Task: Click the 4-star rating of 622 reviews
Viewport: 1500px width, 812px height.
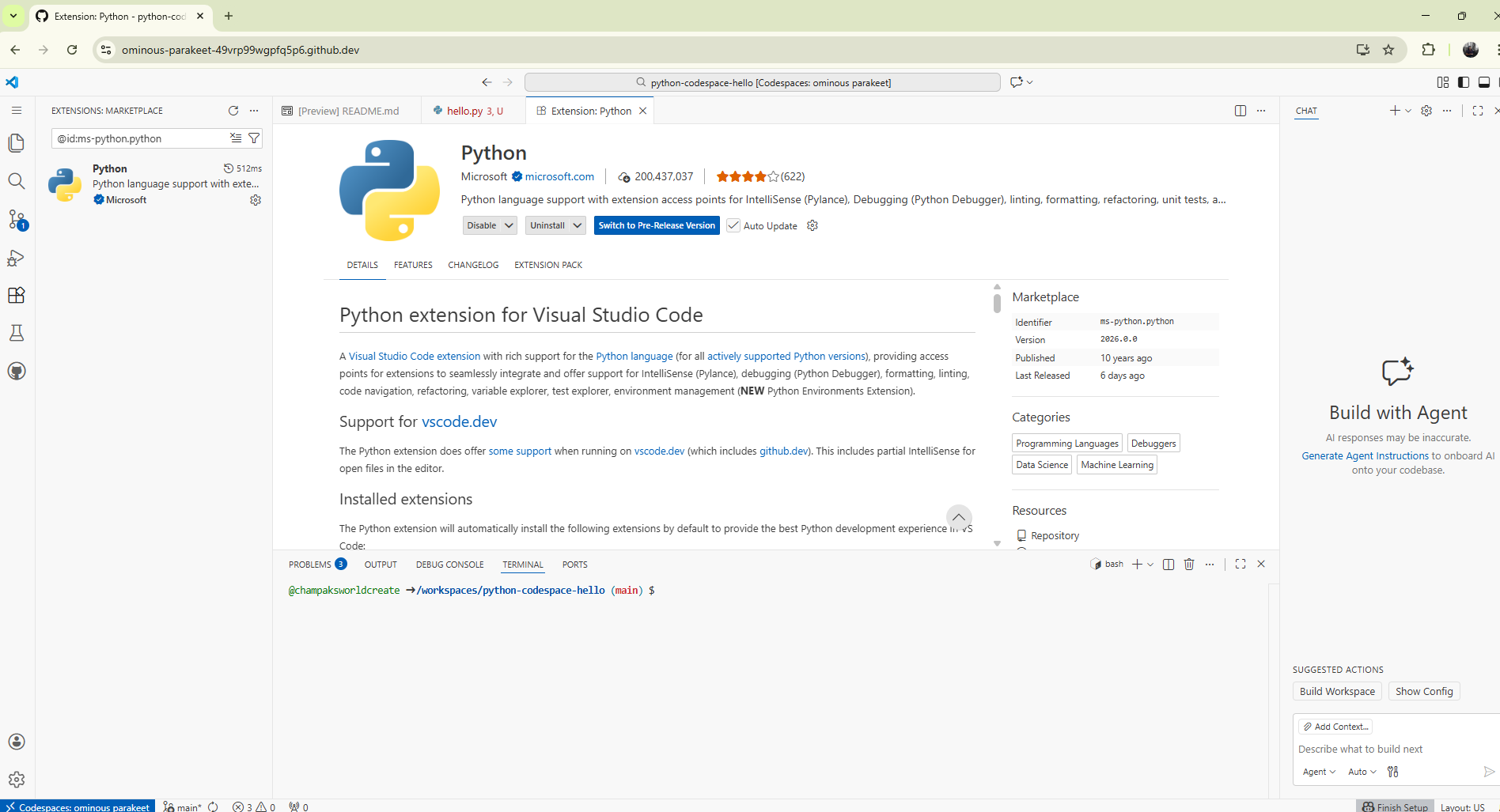Action: pos(760,177)
